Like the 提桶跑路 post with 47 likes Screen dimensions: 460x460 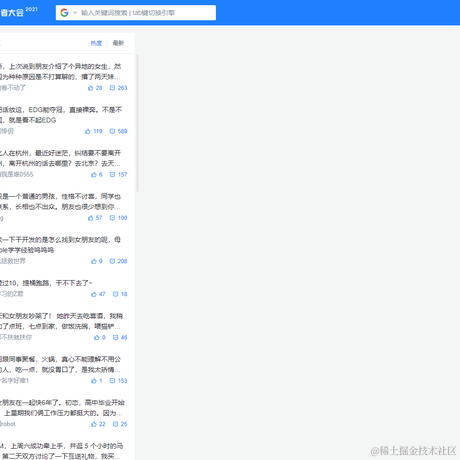point(98,294)
